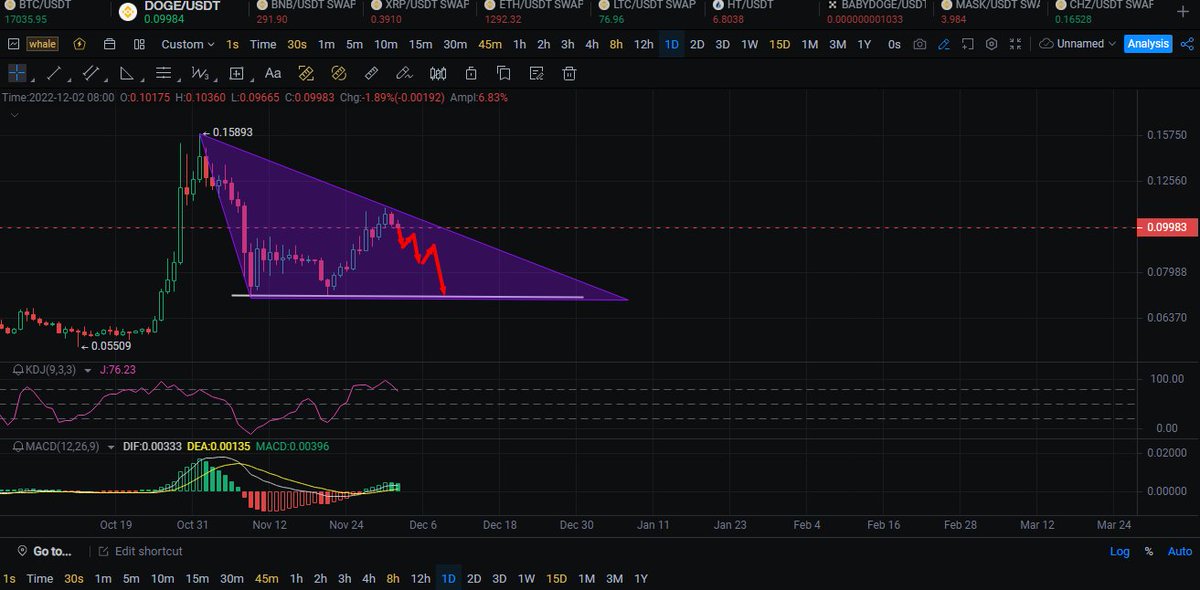Toggle the blue drawing pencil icon
The width and height of the screenshot is (1200, 590).
tap(943, 44)
